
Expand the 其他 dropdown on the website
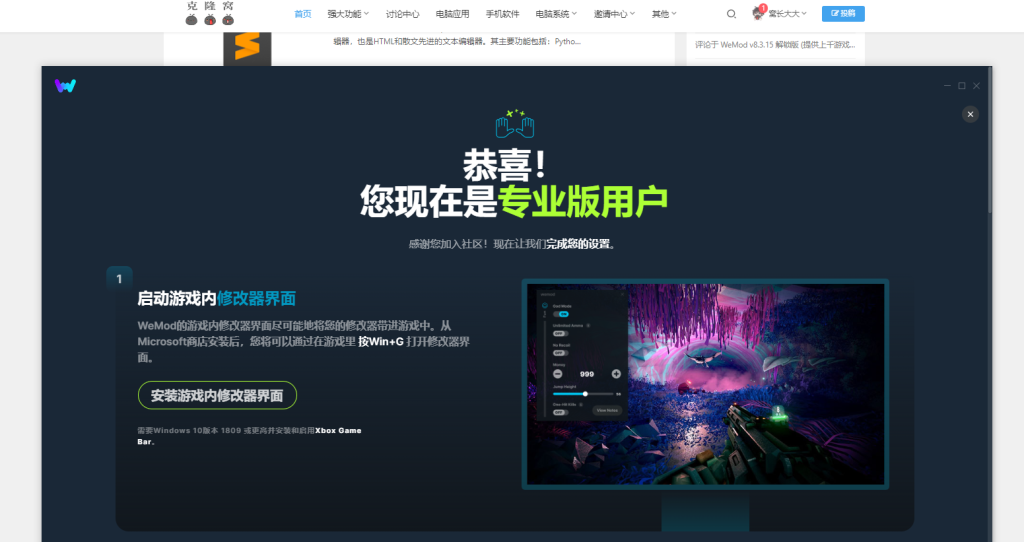coord(664,14)
